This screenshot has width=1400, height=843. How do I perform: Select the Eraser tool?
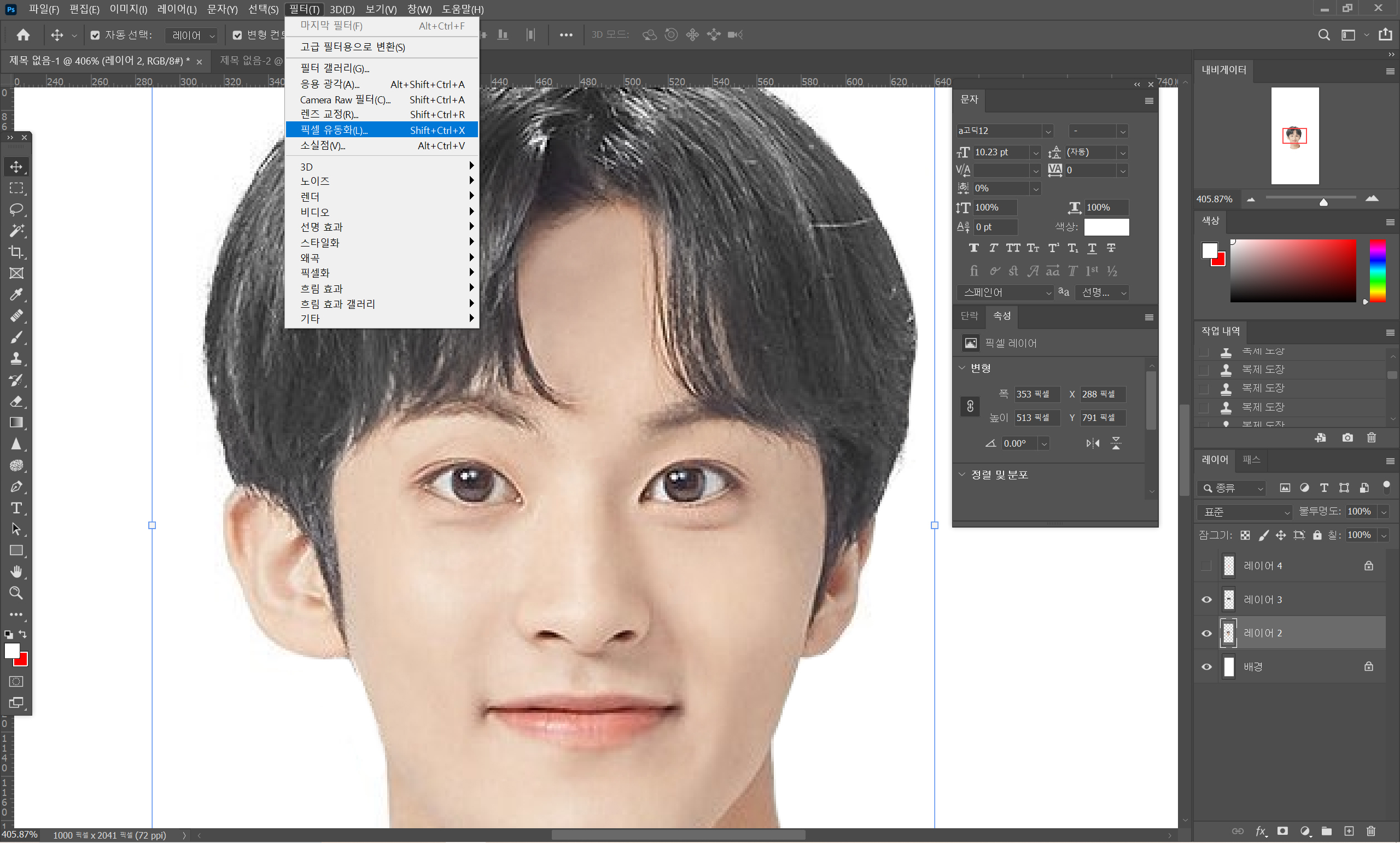(x=16, y=401)
